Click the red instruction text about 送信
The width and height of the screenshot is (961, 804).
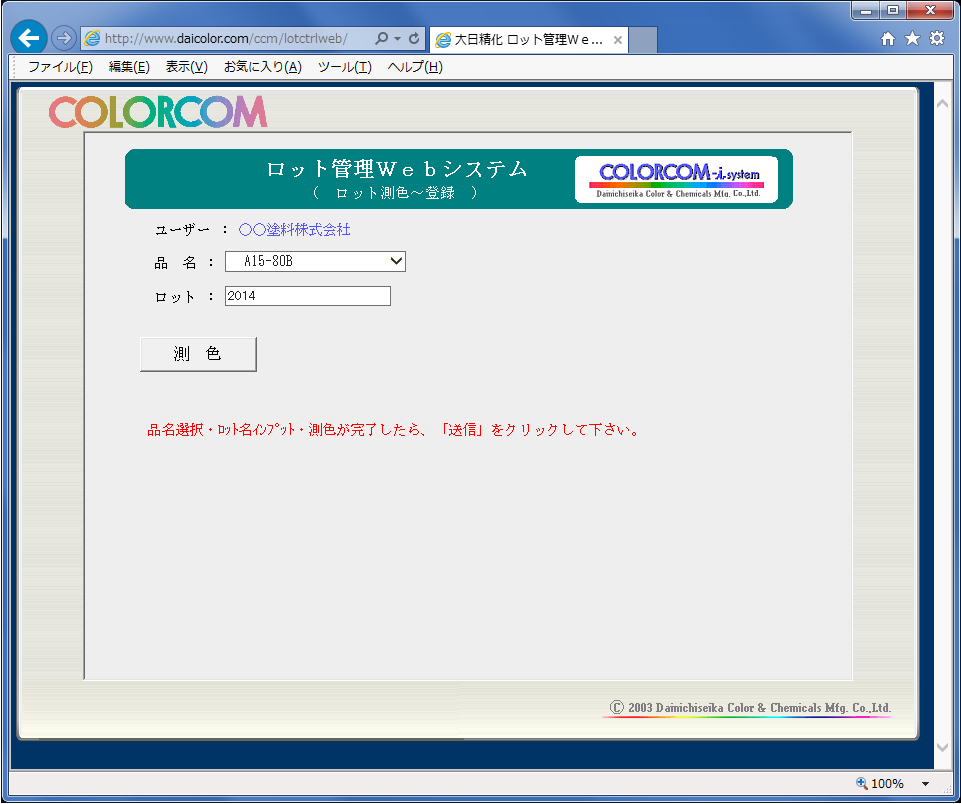click(394, 430)
